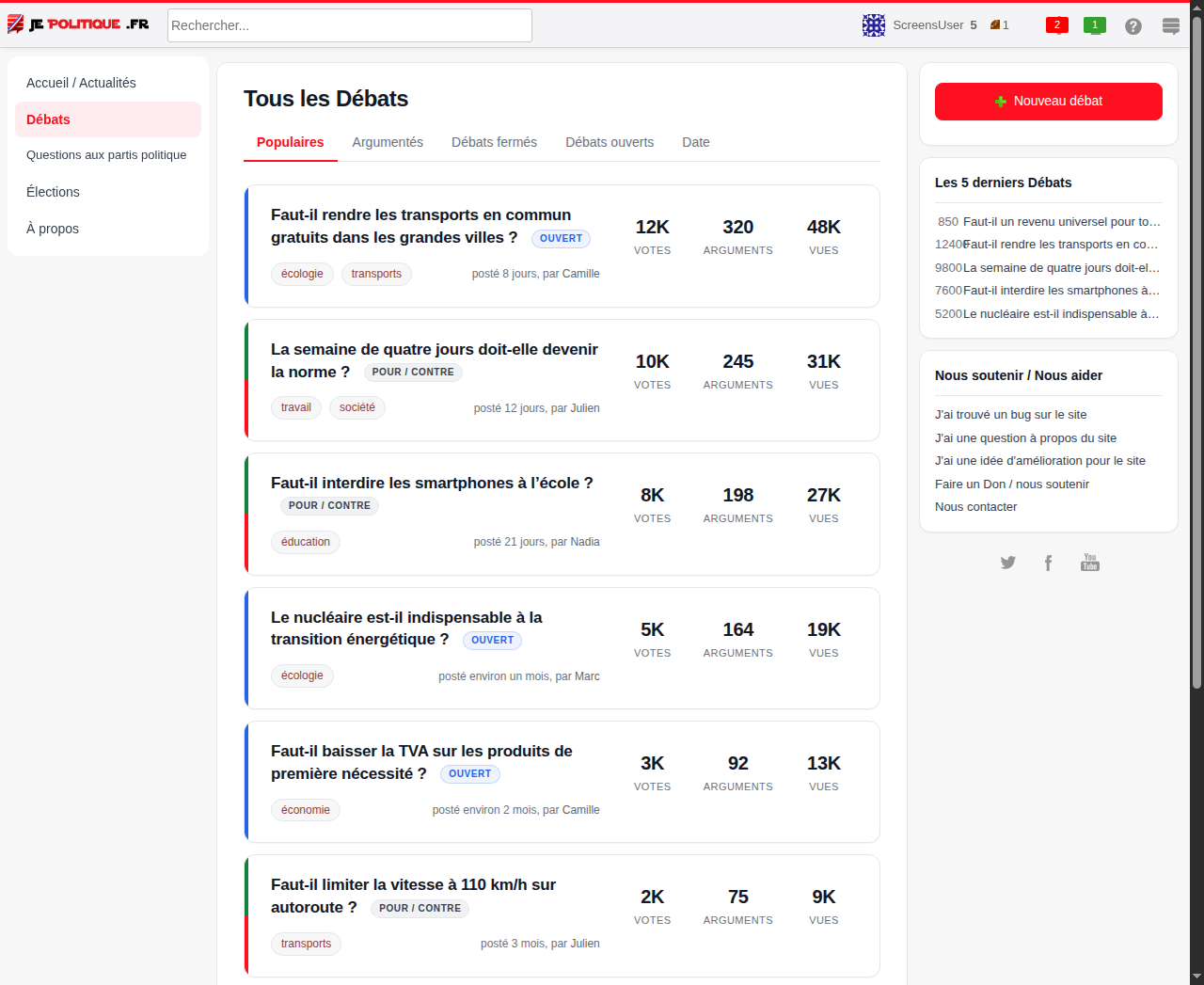
Task: Open the Nous contacter link
Action: point(975,507)
